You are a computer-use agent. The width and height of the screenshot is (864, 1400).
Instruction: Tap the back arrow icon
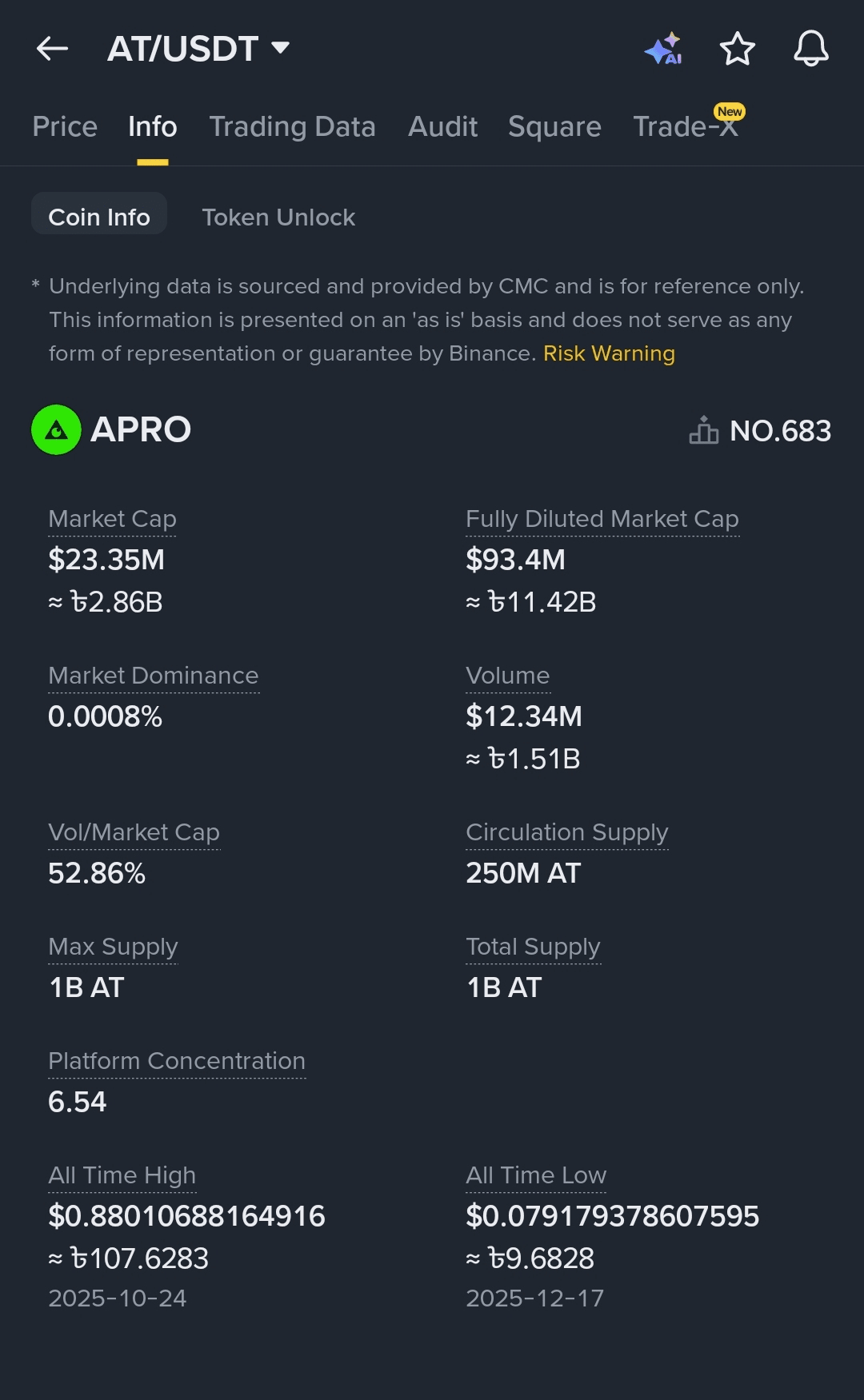[53, 49]
